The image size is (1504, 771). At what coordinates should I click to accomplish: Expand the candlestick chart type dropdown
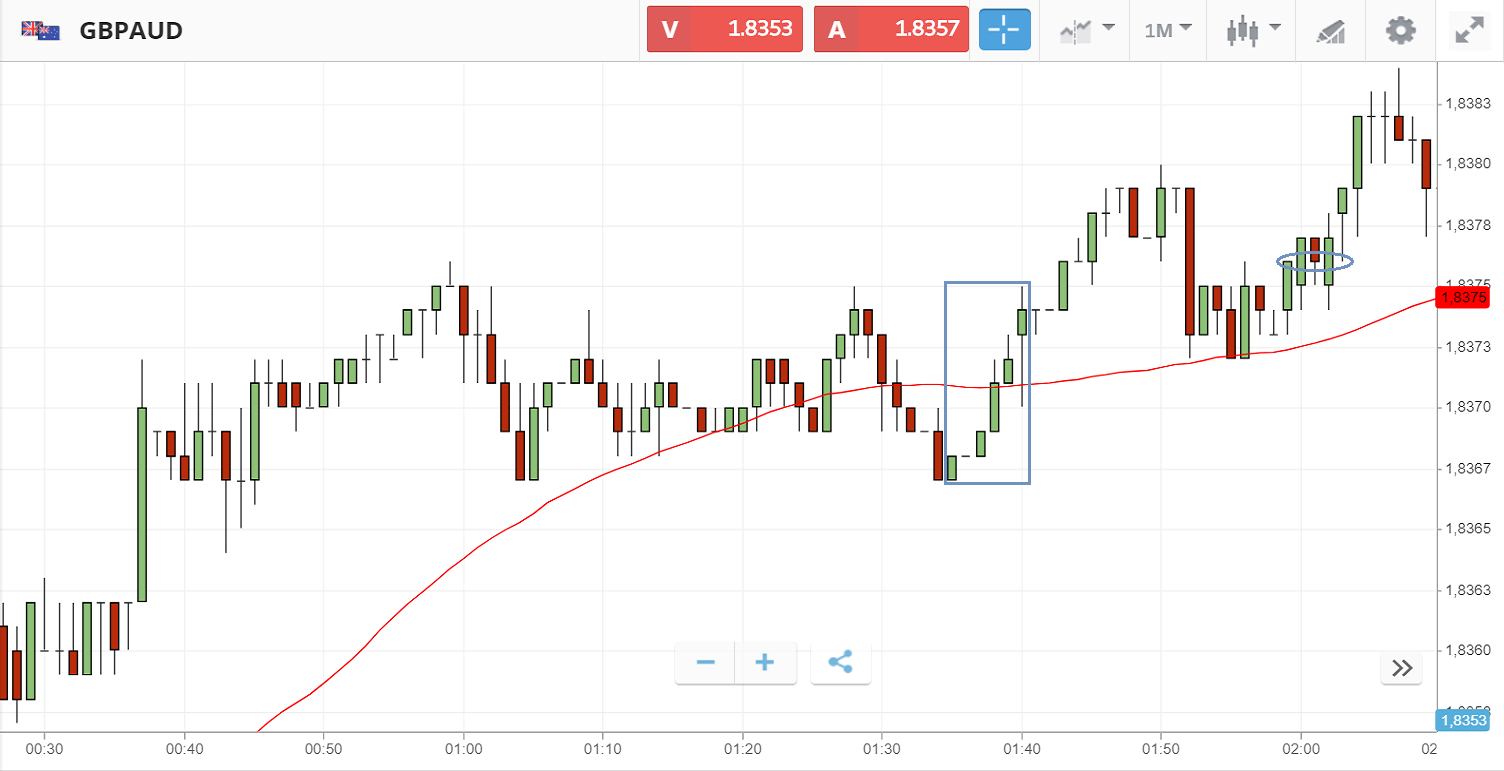(1254, 30)
